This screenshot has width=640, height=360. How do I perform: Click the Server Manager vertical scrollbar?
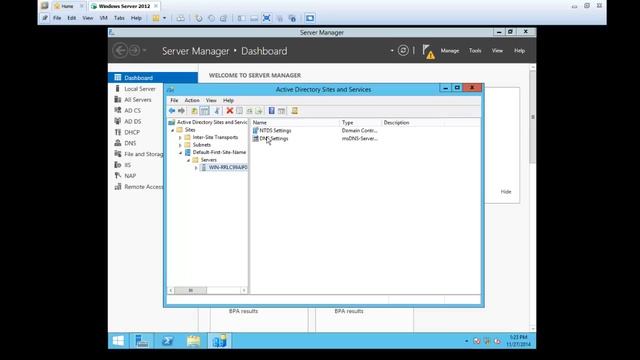click(x=532, y=116)
